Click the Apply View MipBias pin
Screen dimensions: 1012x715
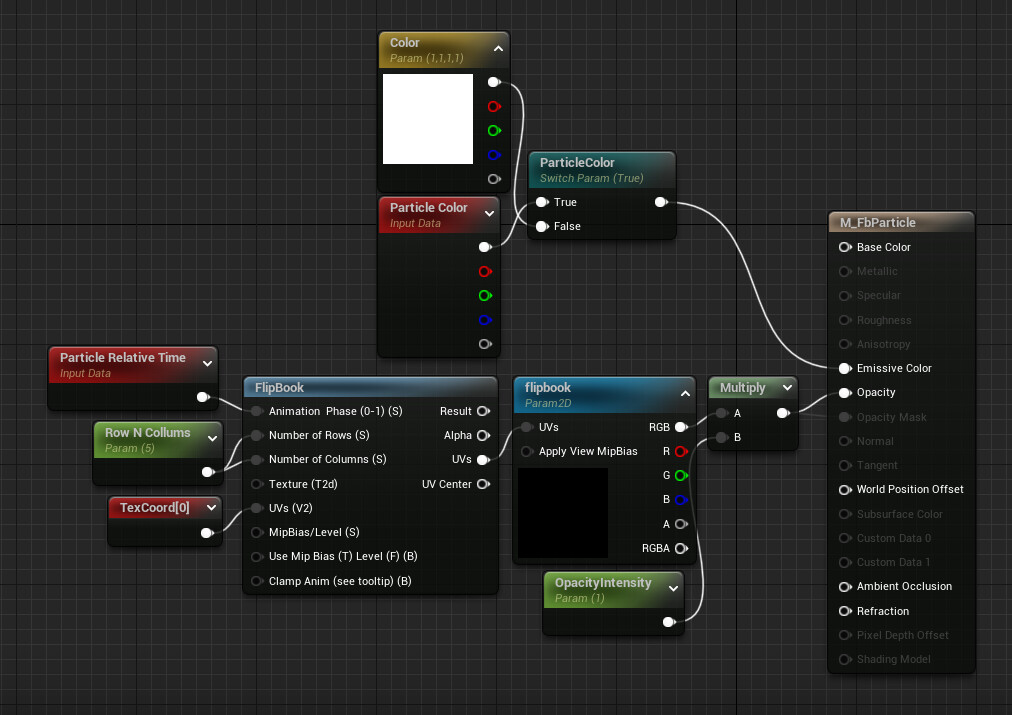(527, 451)
